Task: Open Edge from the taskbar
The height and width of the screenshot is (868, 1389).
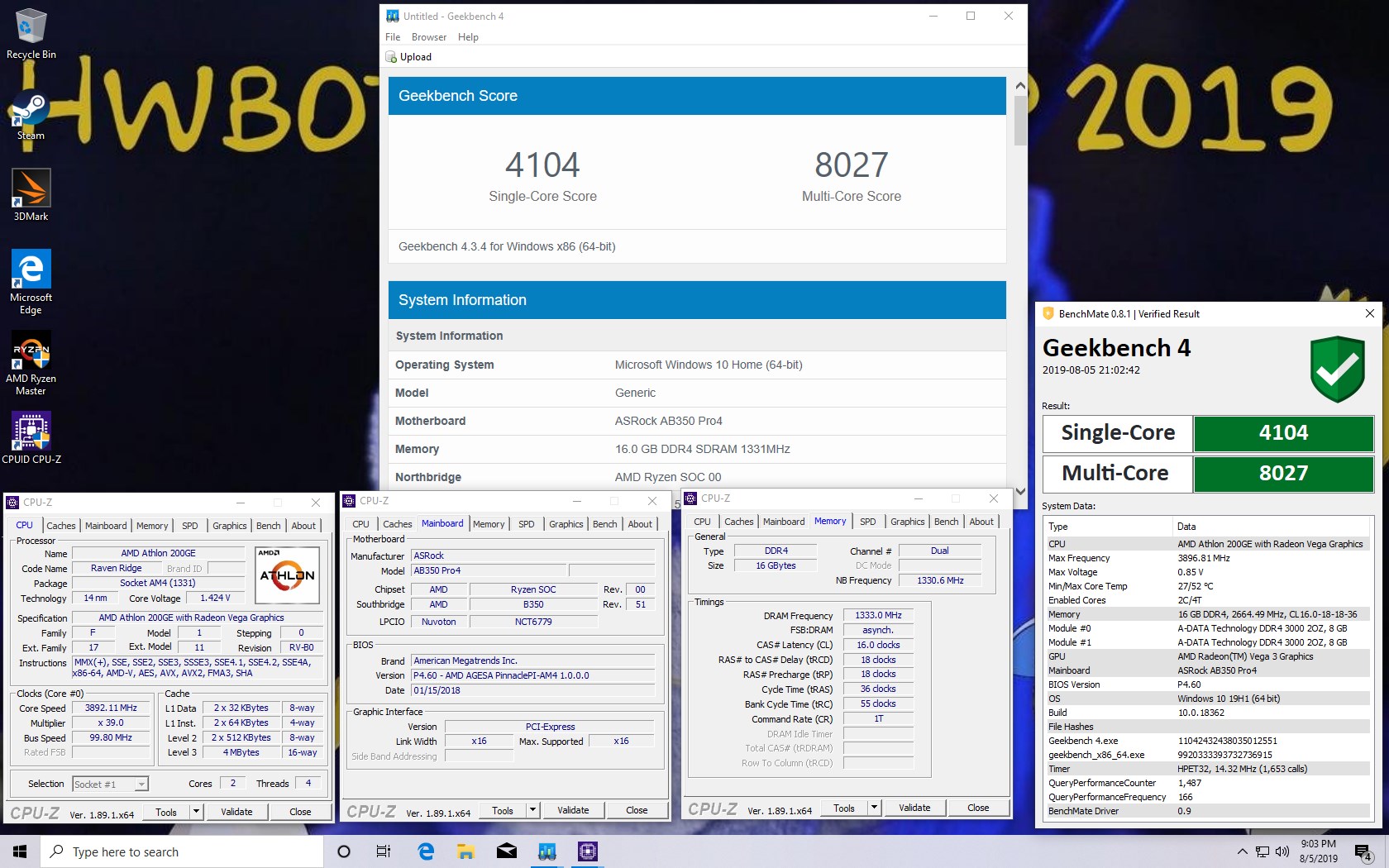Action: coord(426,851)
